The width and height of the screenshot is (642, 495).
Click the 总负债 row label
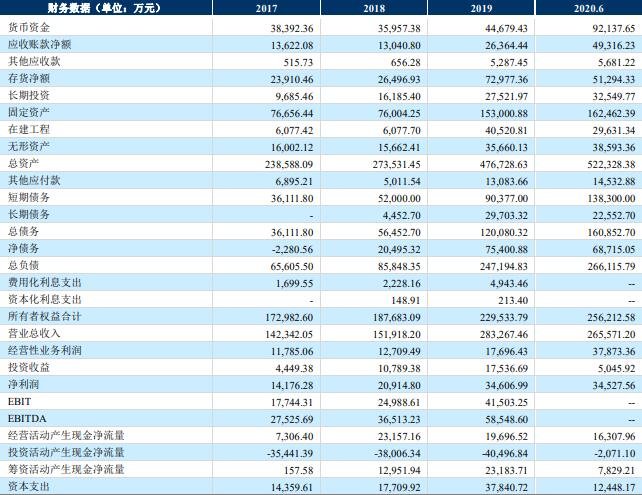23,265
